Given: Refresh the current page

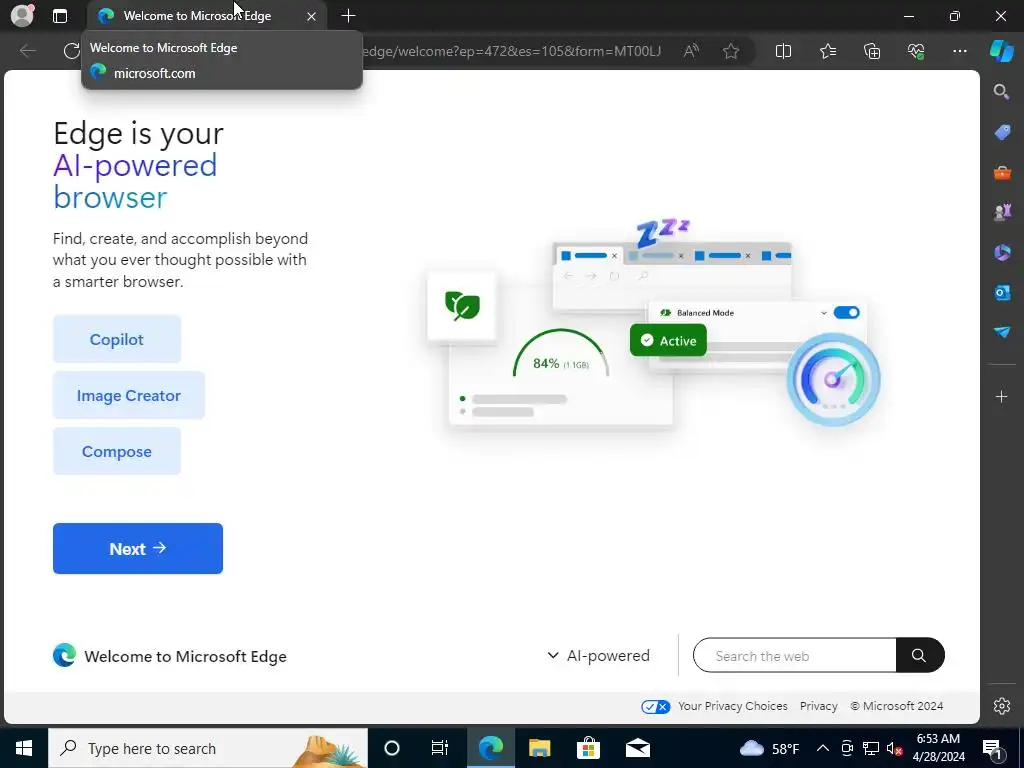Looking at the screenshot, I should click(x=71, y=51).
